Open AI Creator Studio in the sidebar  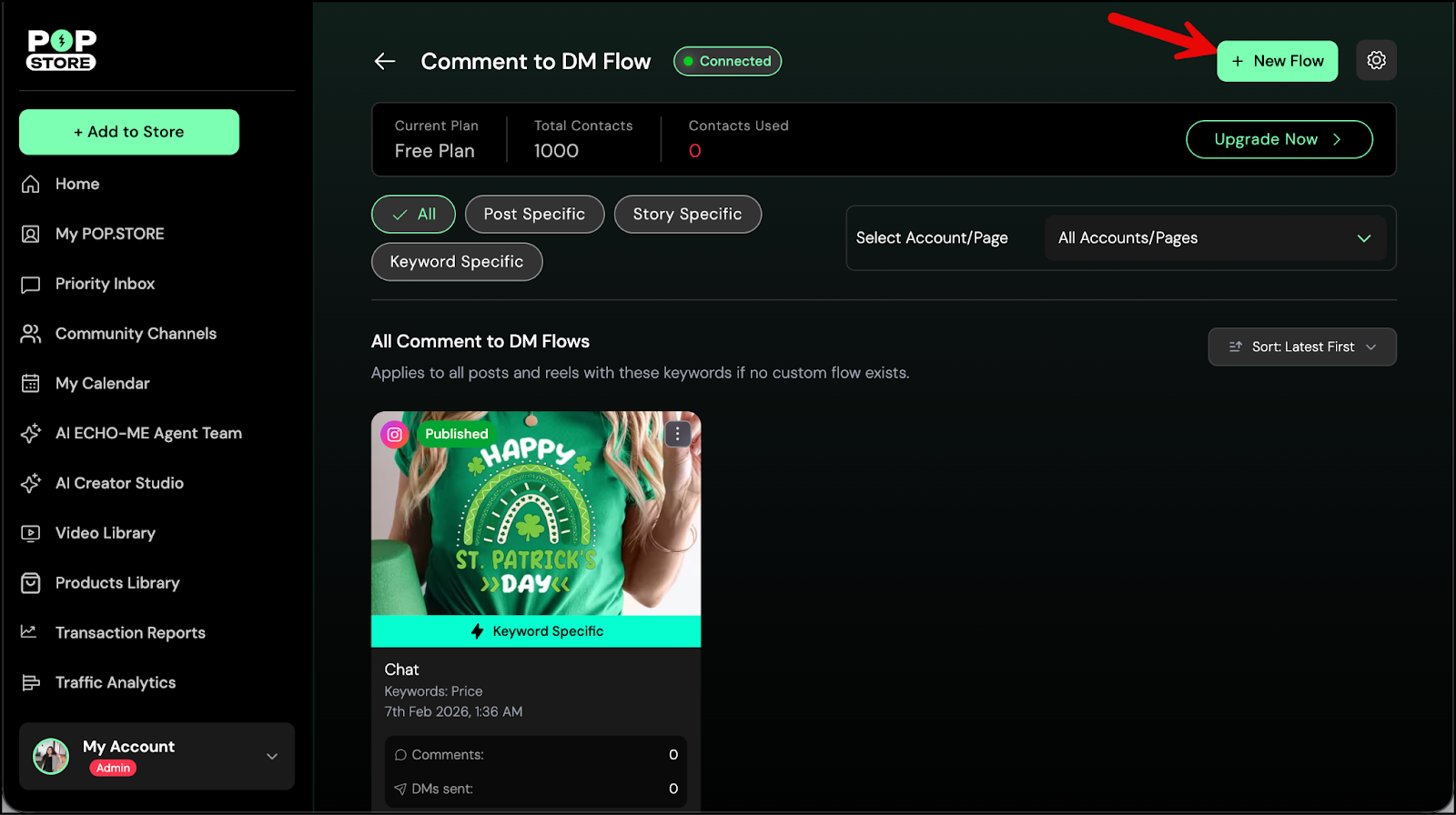click(119, 483)
